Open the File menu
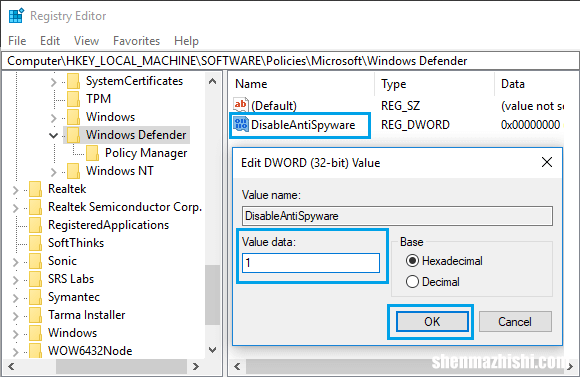This screenshot has height=377, width=580. pyautogui.click(x=17, y=41)
